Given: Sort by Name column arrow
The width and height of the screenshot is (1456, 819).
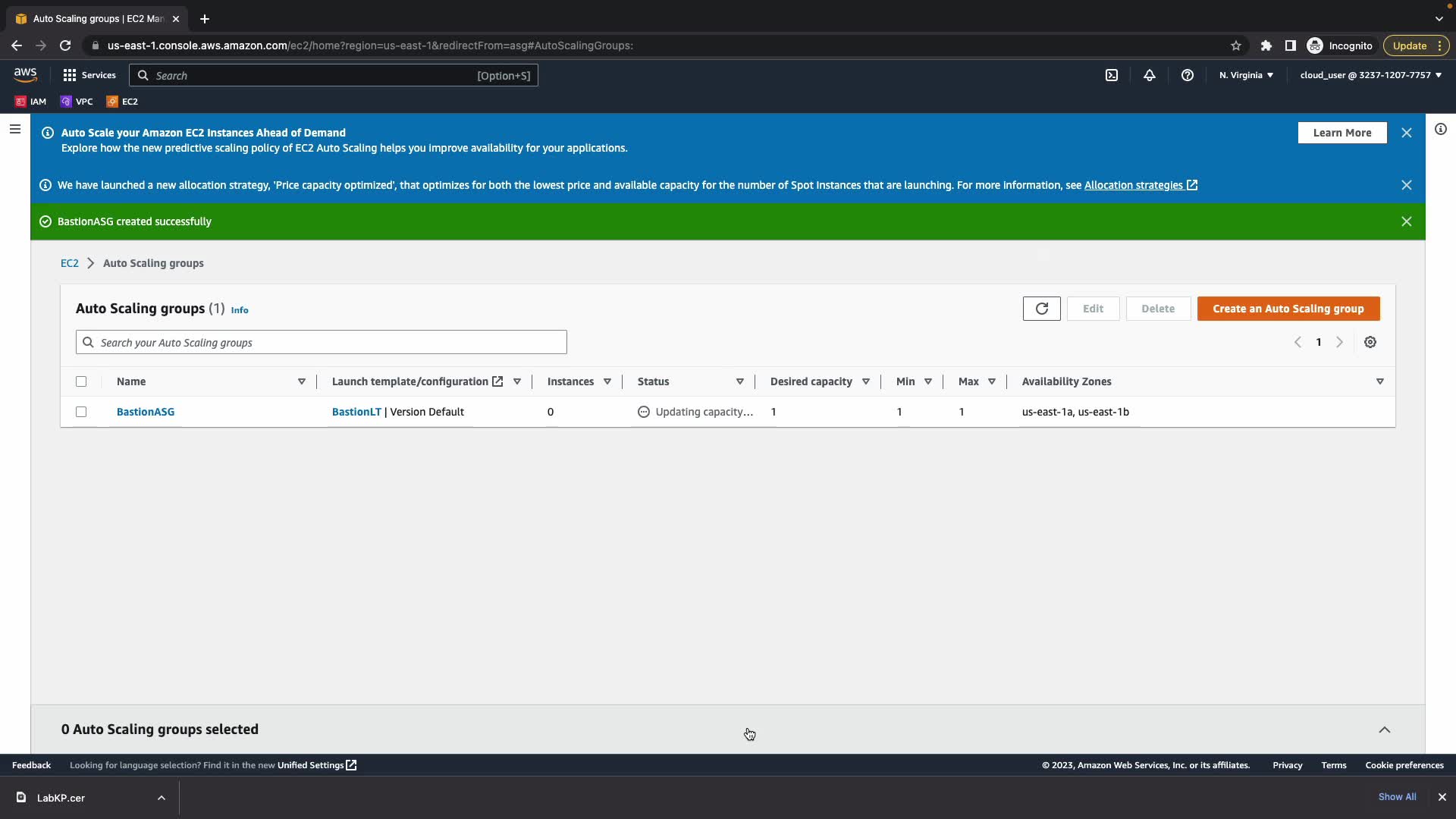Looking at the screenshot, I should [301, 381].
